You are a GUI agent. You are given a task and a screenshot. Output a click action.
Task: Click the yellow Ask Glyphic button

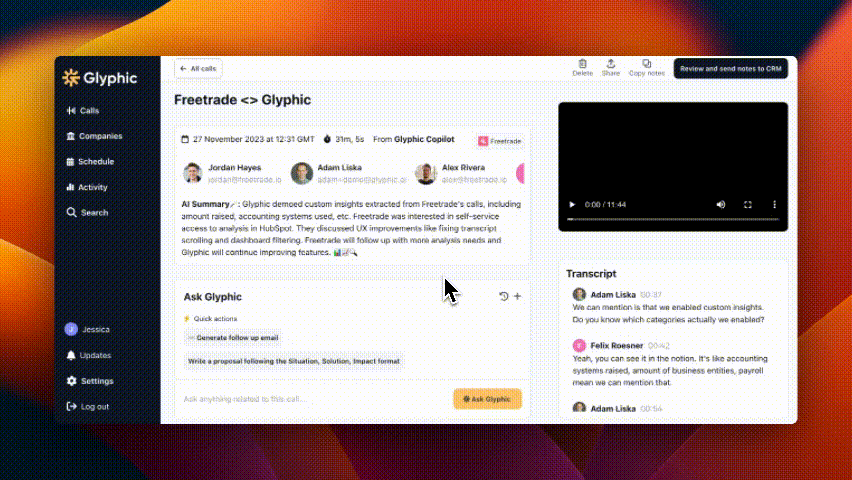[x=487, y=399]
